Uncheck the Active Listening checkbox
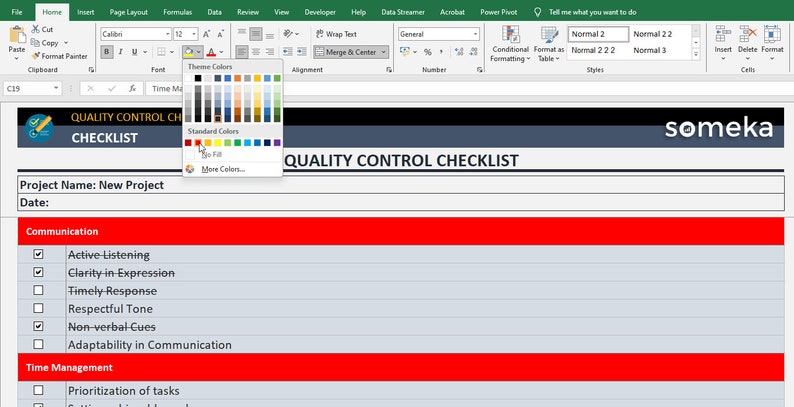Viewport: 794px width, 407px height. 38,254
